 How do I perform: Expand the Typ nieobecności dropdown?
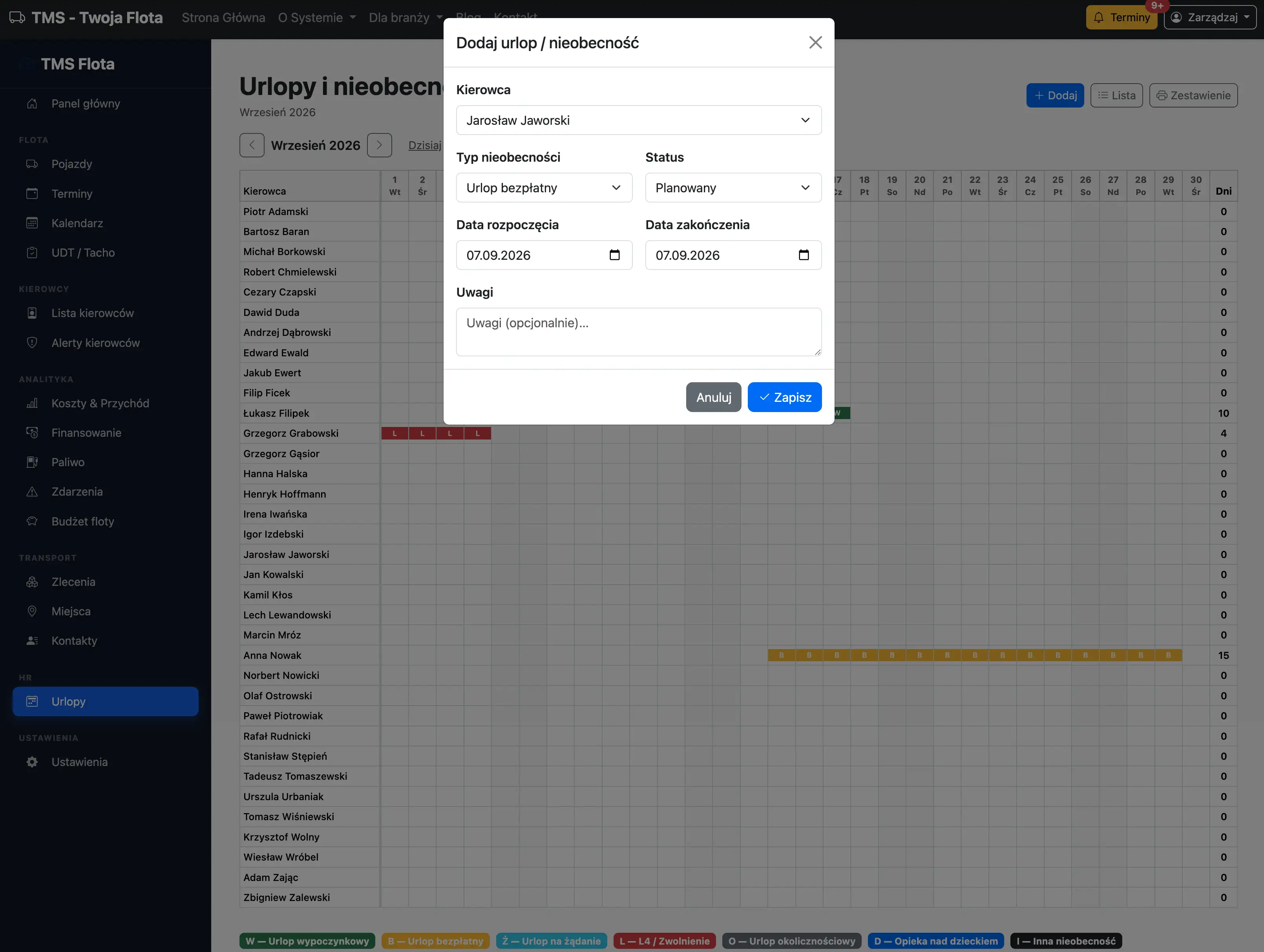click(x=544, y=187)
